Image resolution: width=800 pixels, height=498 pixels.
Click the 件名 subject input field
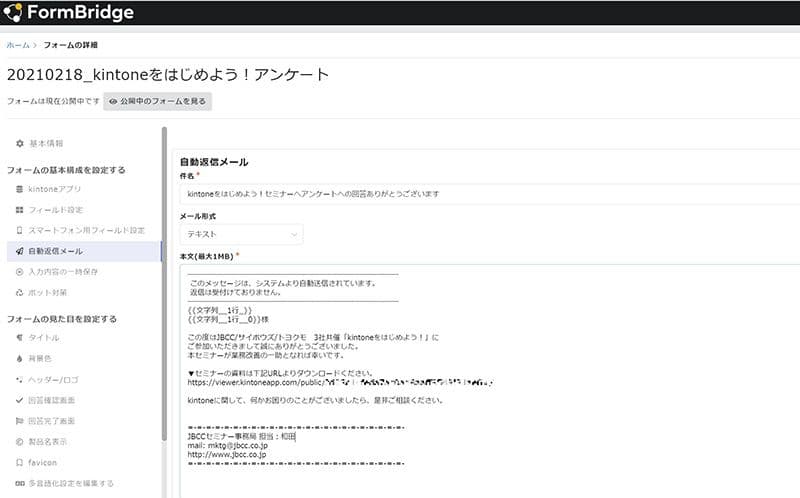click(x=490, y=193)
